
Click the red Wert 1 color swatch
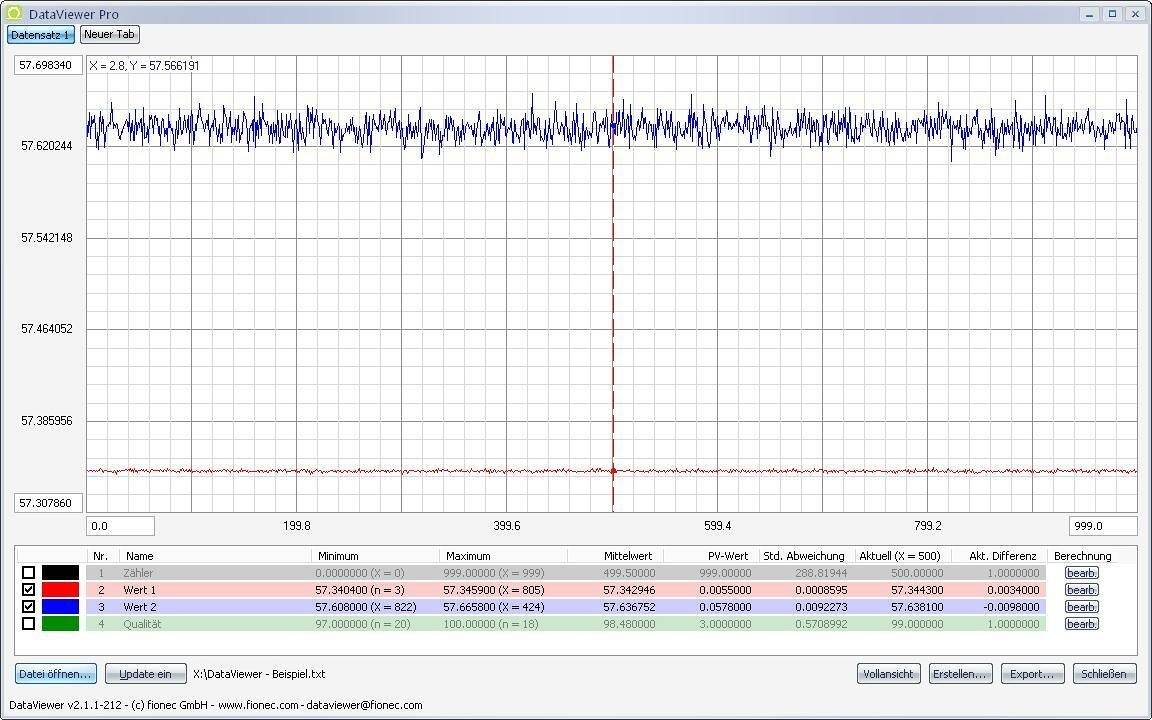click(60, 589)
